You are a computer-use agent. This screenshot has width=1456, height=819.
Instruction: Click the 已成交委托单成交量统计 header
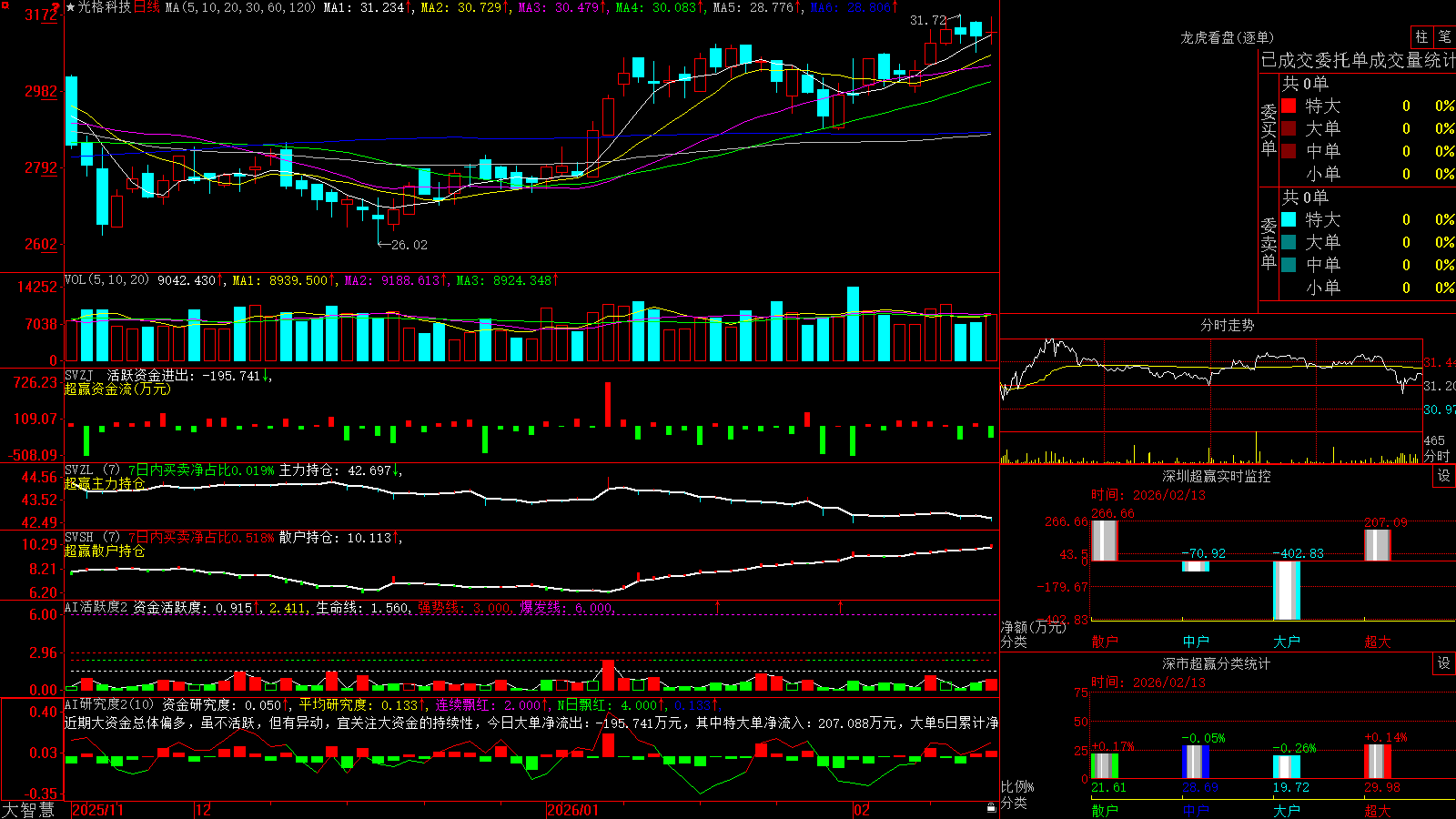coord(1358,60)
